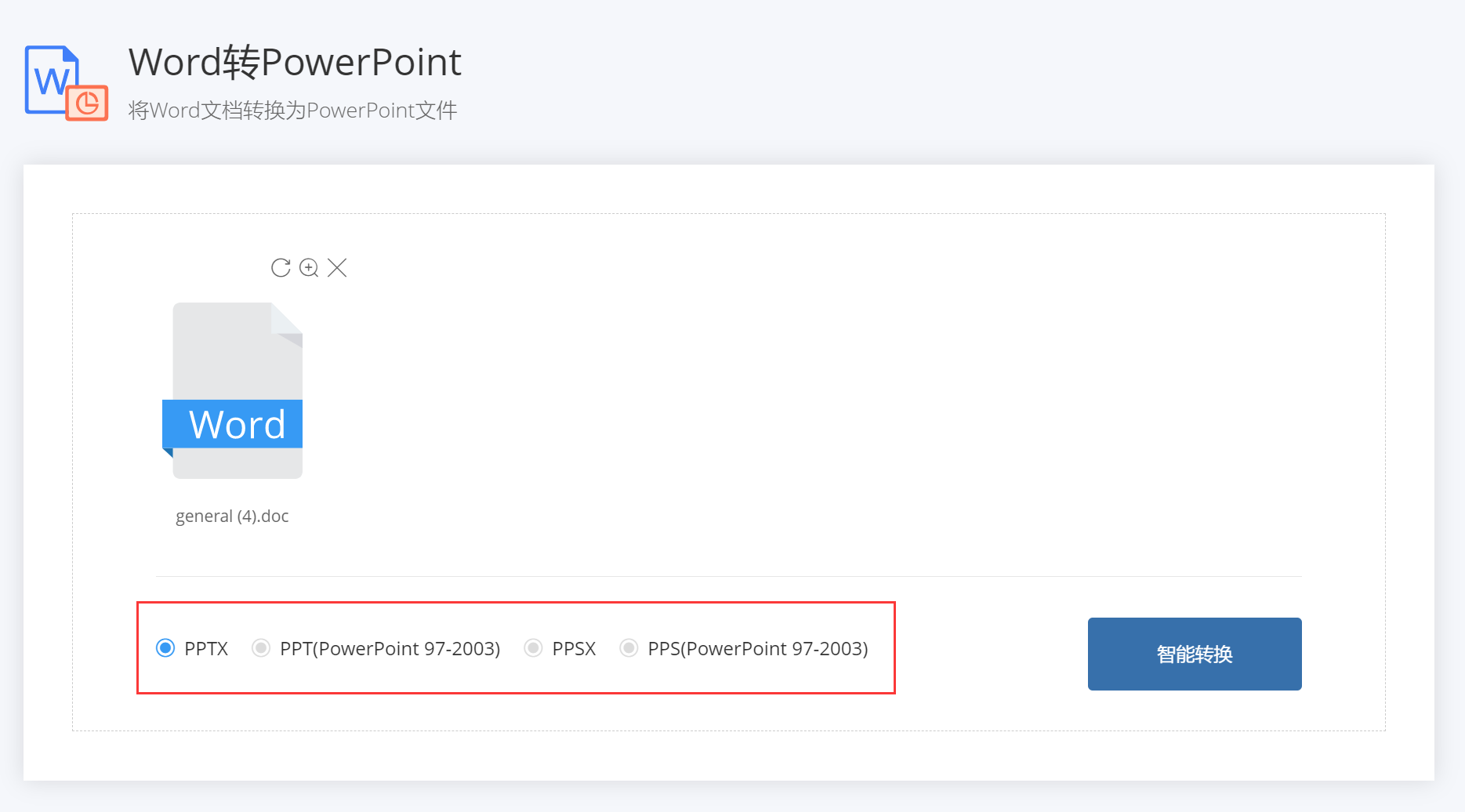The height and width of the screenshot is (812, 1465).
Task: Click the filename general (4).doc
Action: (232, 516)
